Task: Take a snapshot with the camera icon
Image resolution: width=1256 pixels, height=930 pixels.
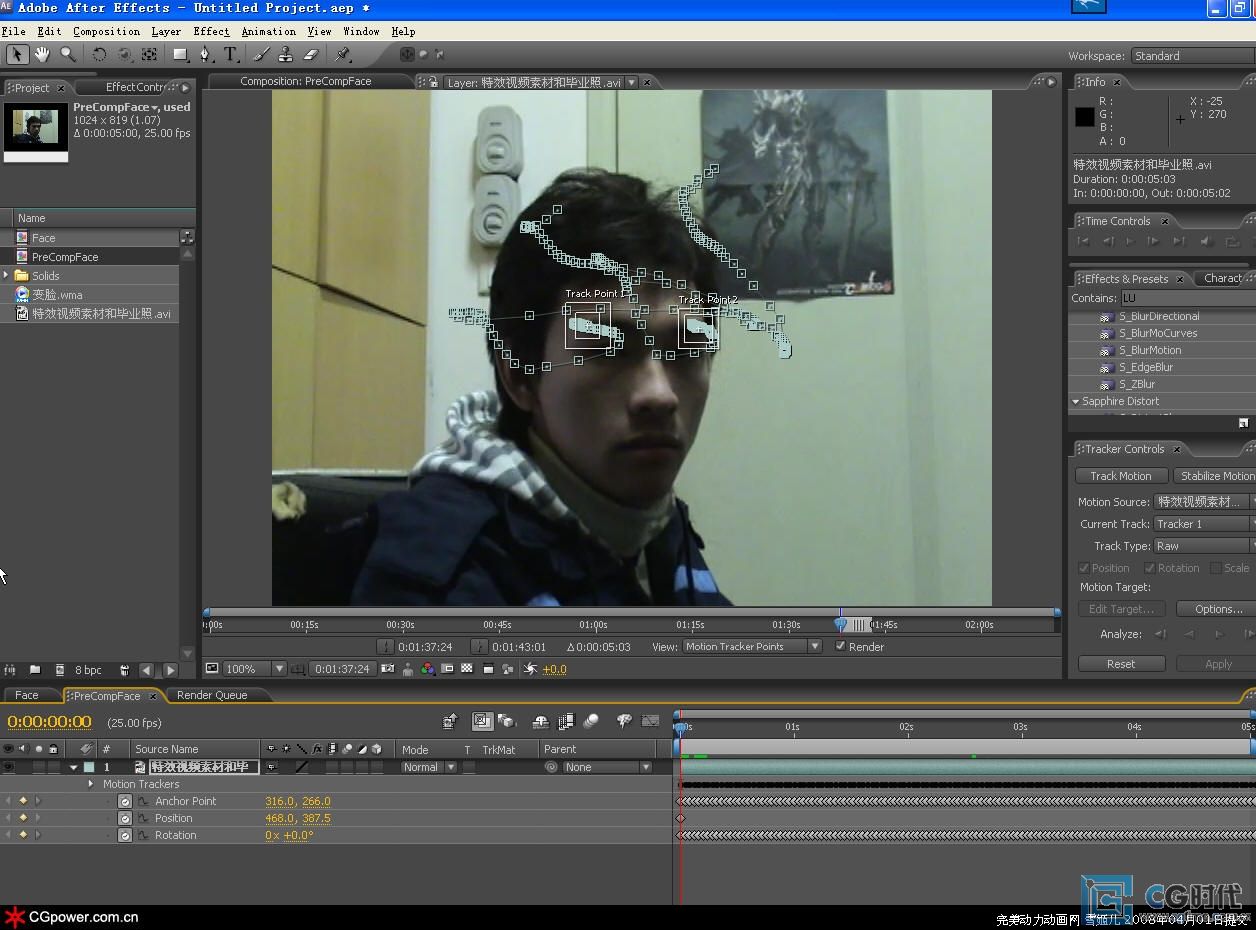Action: click(388, 669)
